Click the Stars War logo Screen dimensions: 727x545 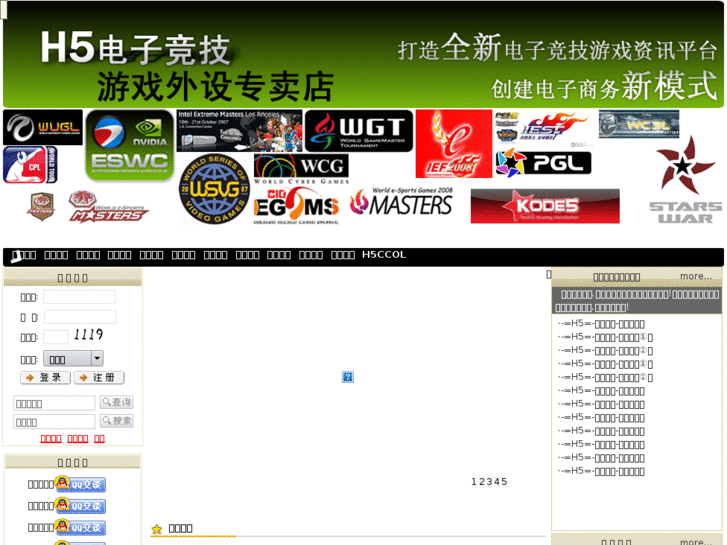point(686,180)
